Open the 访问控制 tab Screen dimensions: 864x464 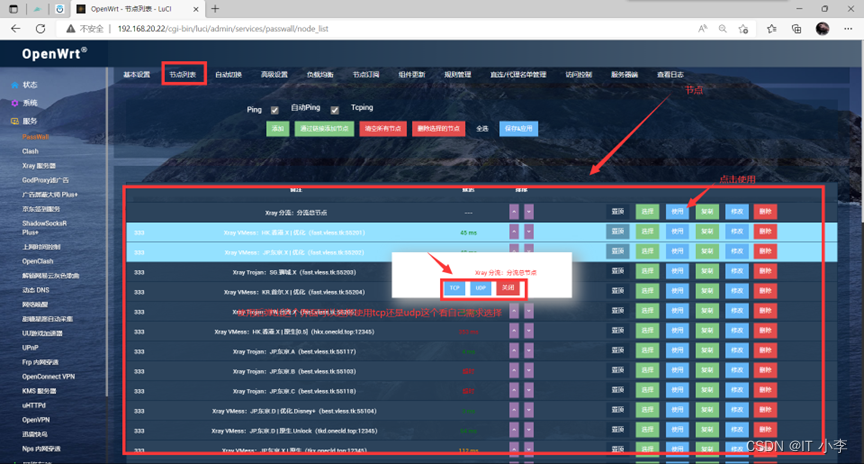pyautogui.click(x=579, y=74)
